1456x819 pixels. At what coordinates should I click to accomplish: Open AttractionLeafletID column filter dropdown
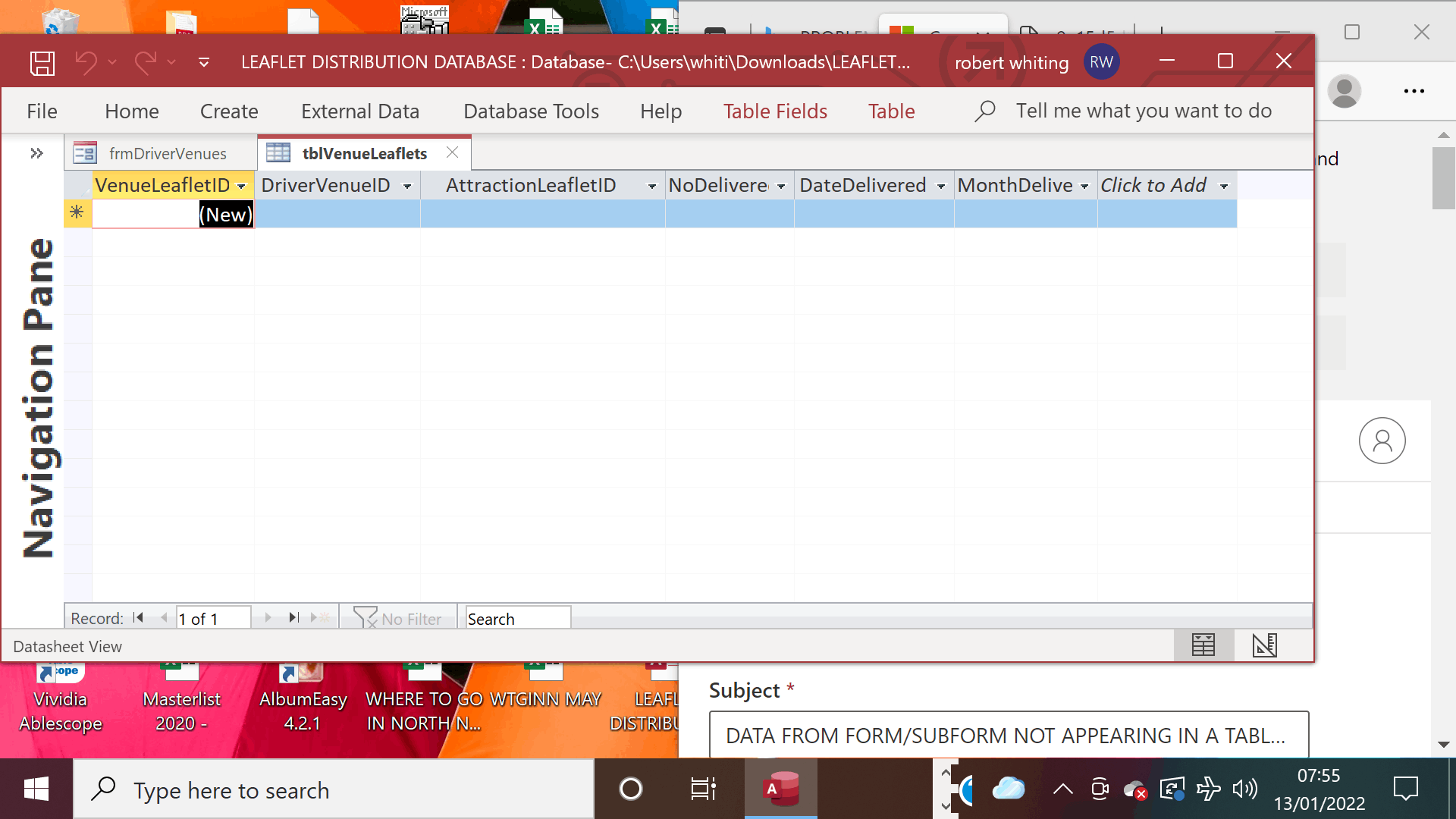pyautogui.click(x=651, y=186)
